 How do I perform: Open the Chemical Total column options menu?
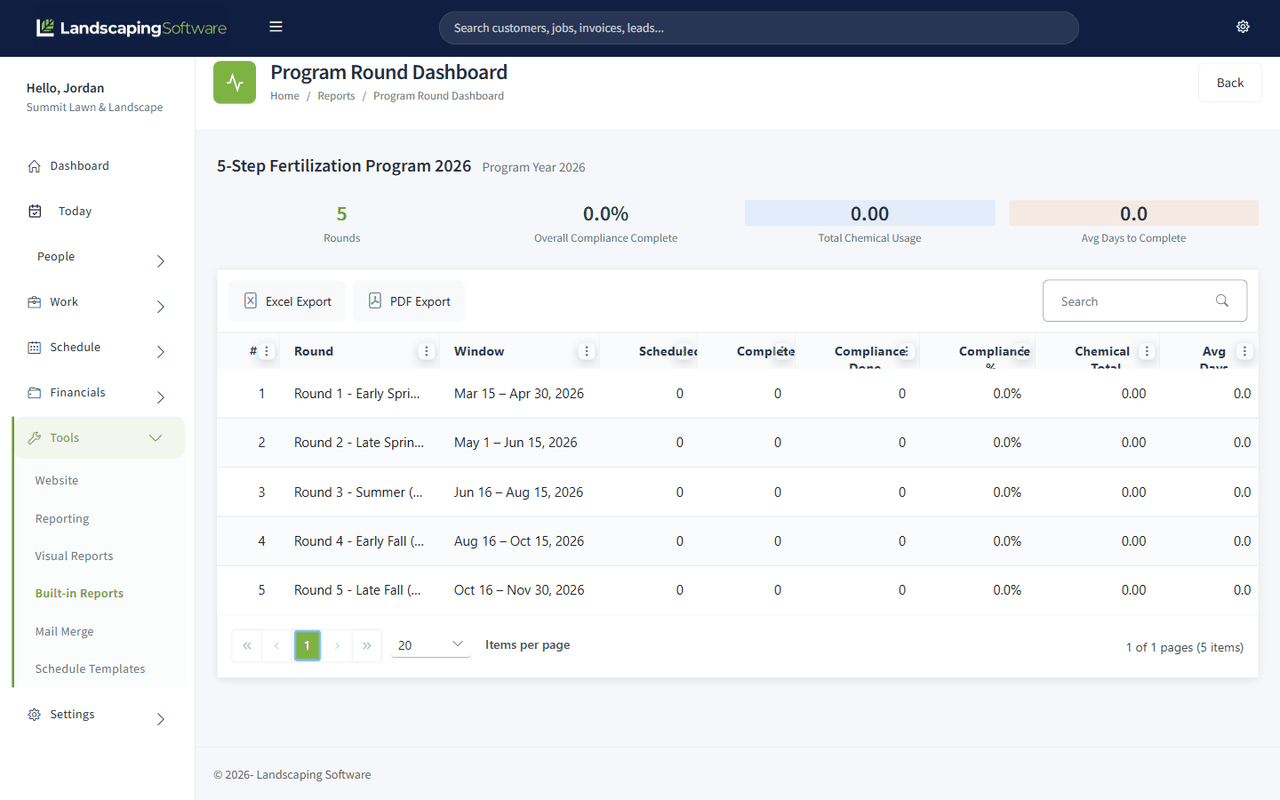pos(1147,351)
